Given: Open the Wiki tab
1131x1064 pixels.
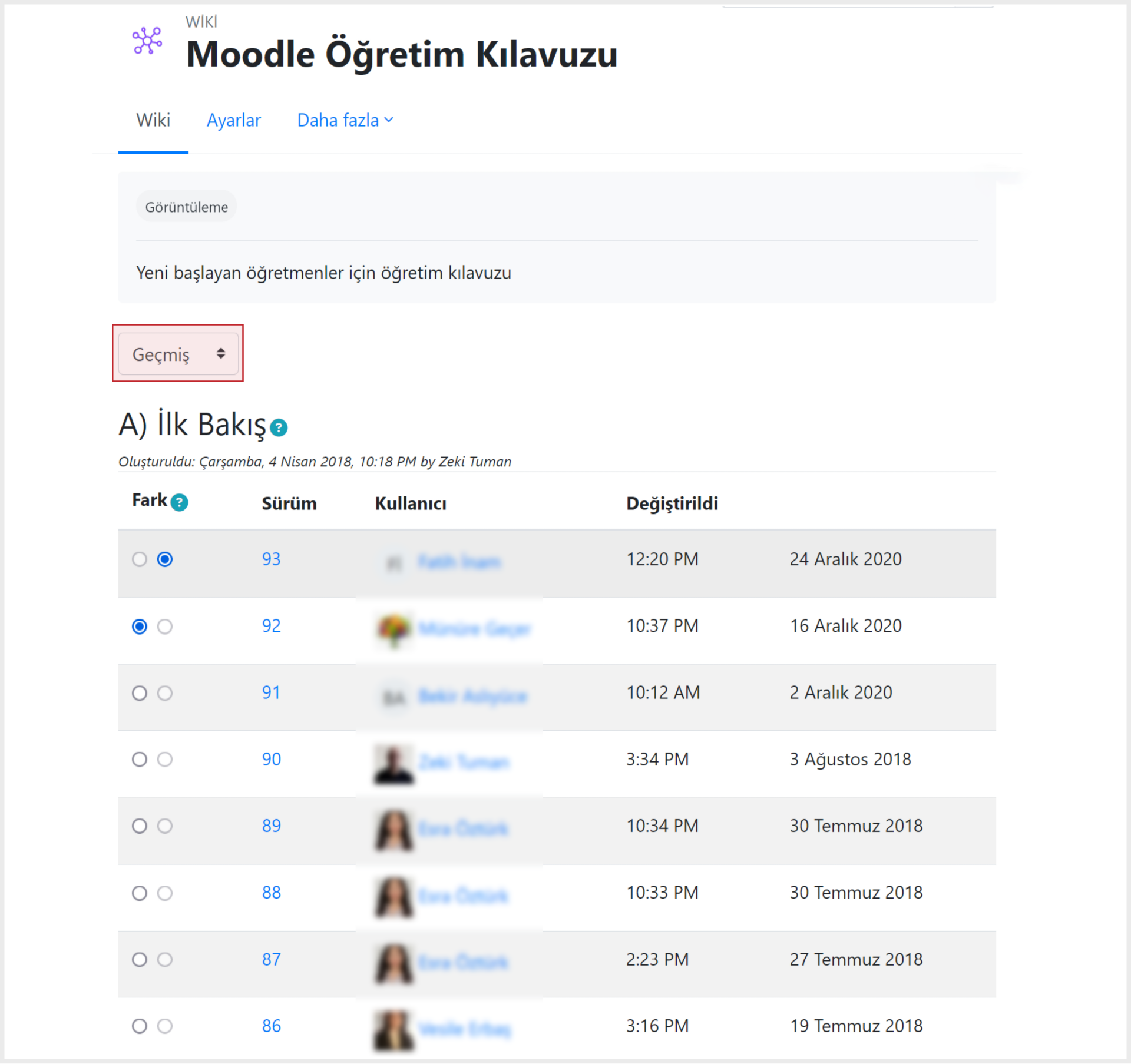Looking at the screenshot, I should click(x=153, y=120).
